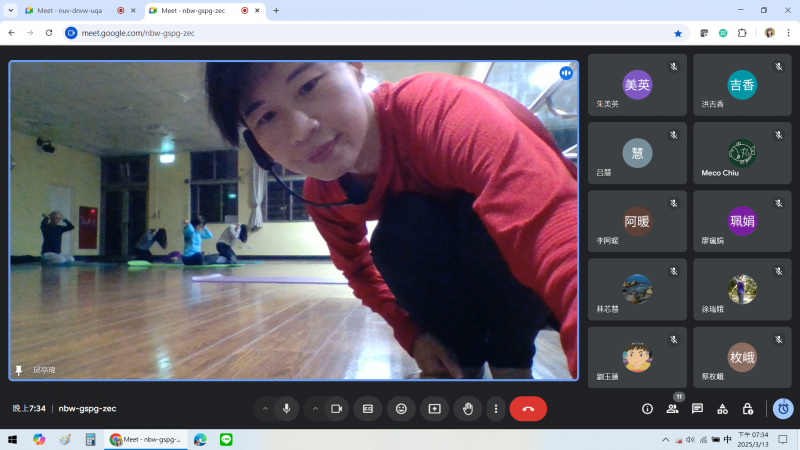Expand audio settings arrow beside microphone
The height and width of the screenshot is (450, 800).
pyautogui.click(x=265, y=408)
